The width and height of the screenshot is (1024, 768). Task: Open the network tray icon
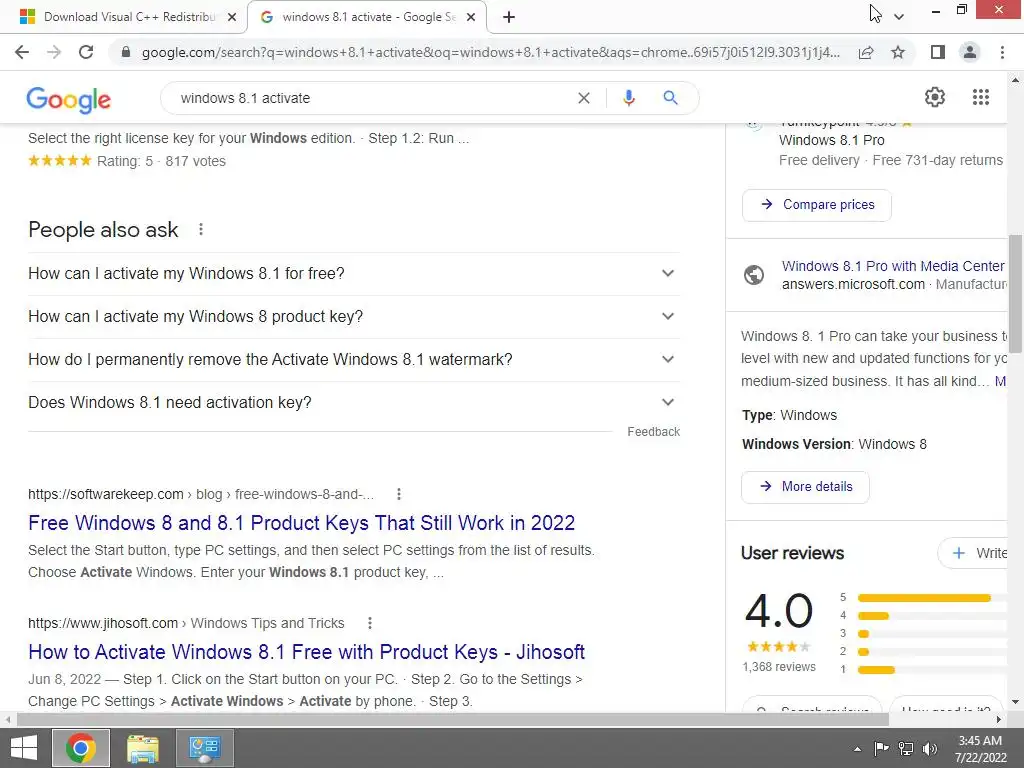(x=906, y=748)
